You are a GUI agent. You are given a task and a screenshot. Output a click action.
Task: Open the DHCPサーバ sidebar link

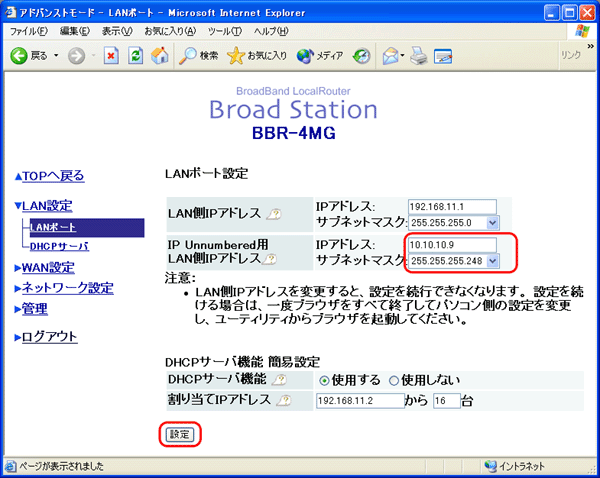pyautogui.click(x=59, y=246)
